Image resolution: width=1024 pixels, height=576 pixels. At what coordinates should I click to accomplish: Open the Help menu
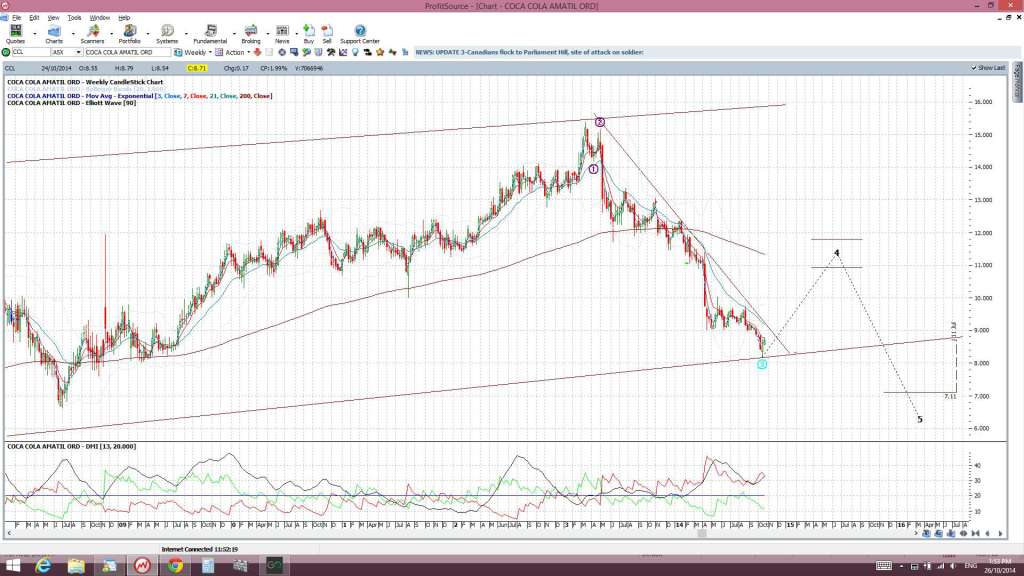[x=123, y=18]
